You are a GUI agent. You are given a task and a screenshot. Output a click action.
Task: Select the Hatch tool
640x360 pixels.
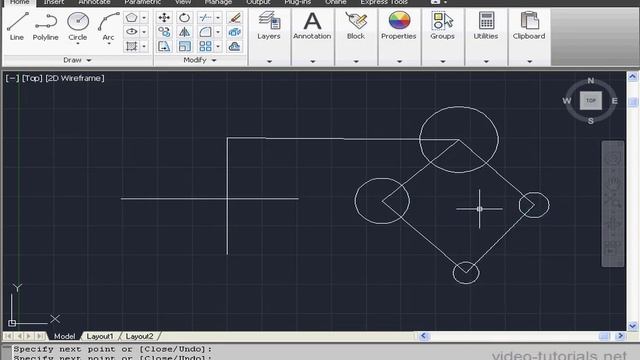131,46
